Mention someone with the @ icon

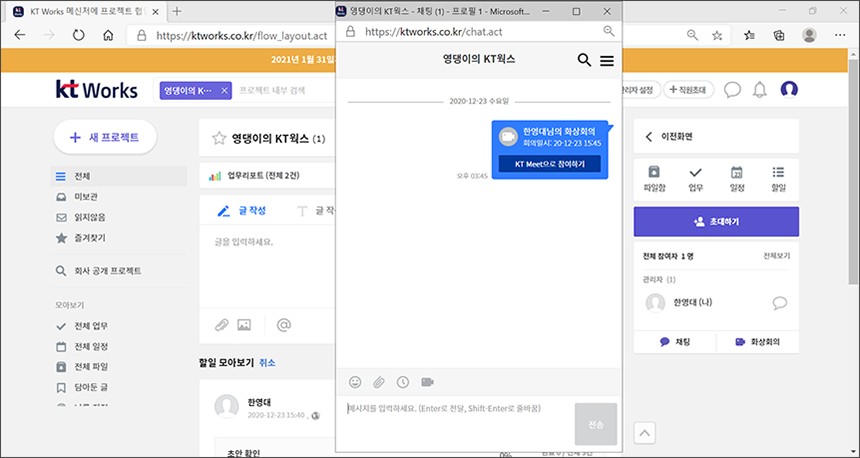(x=284, y=325)
